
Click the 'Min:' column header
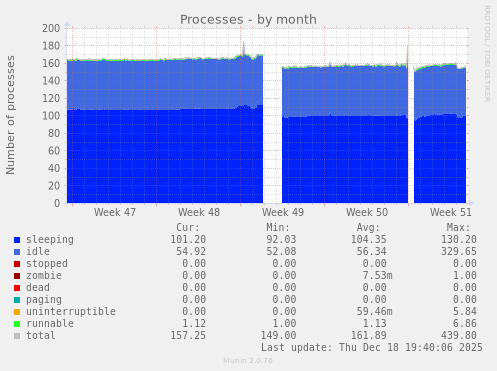278,228
